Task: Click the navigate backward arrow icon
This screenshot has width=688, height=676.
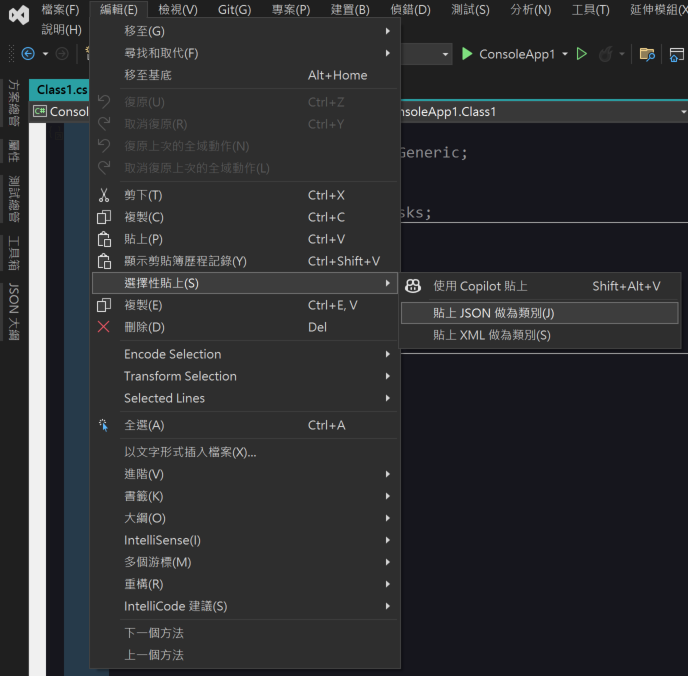Action: click(28, 54)
